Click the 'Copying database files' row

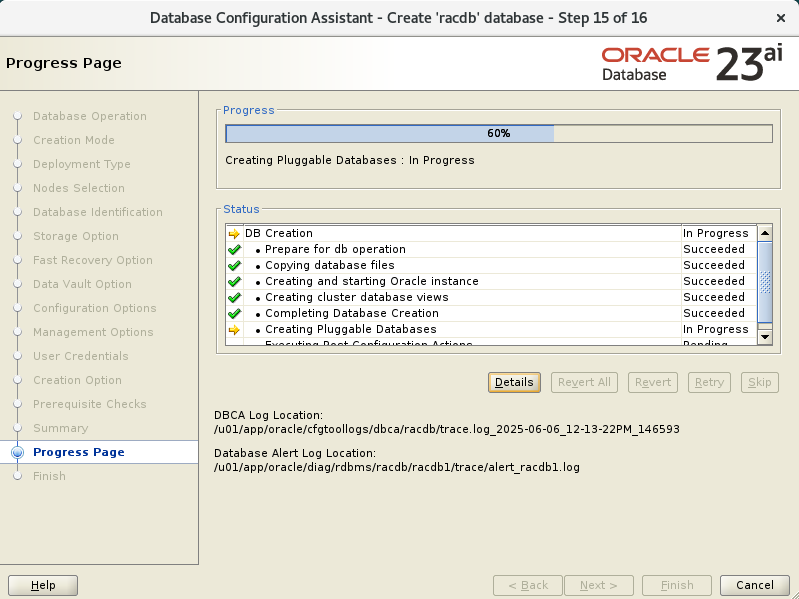[x=491, y=265]
